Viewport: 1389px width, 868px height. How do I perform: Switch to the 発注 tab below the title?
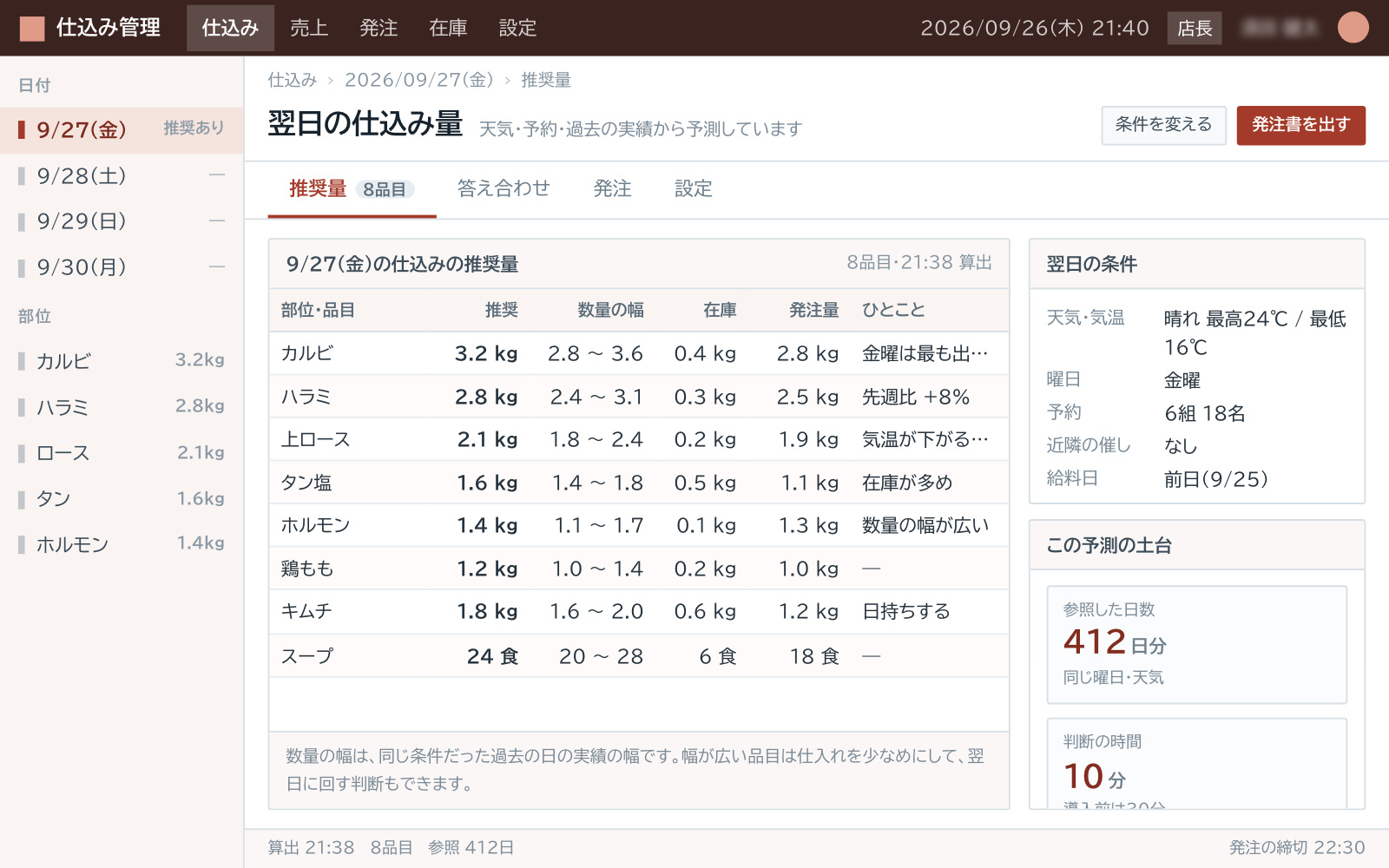click(x=612, y=188)
